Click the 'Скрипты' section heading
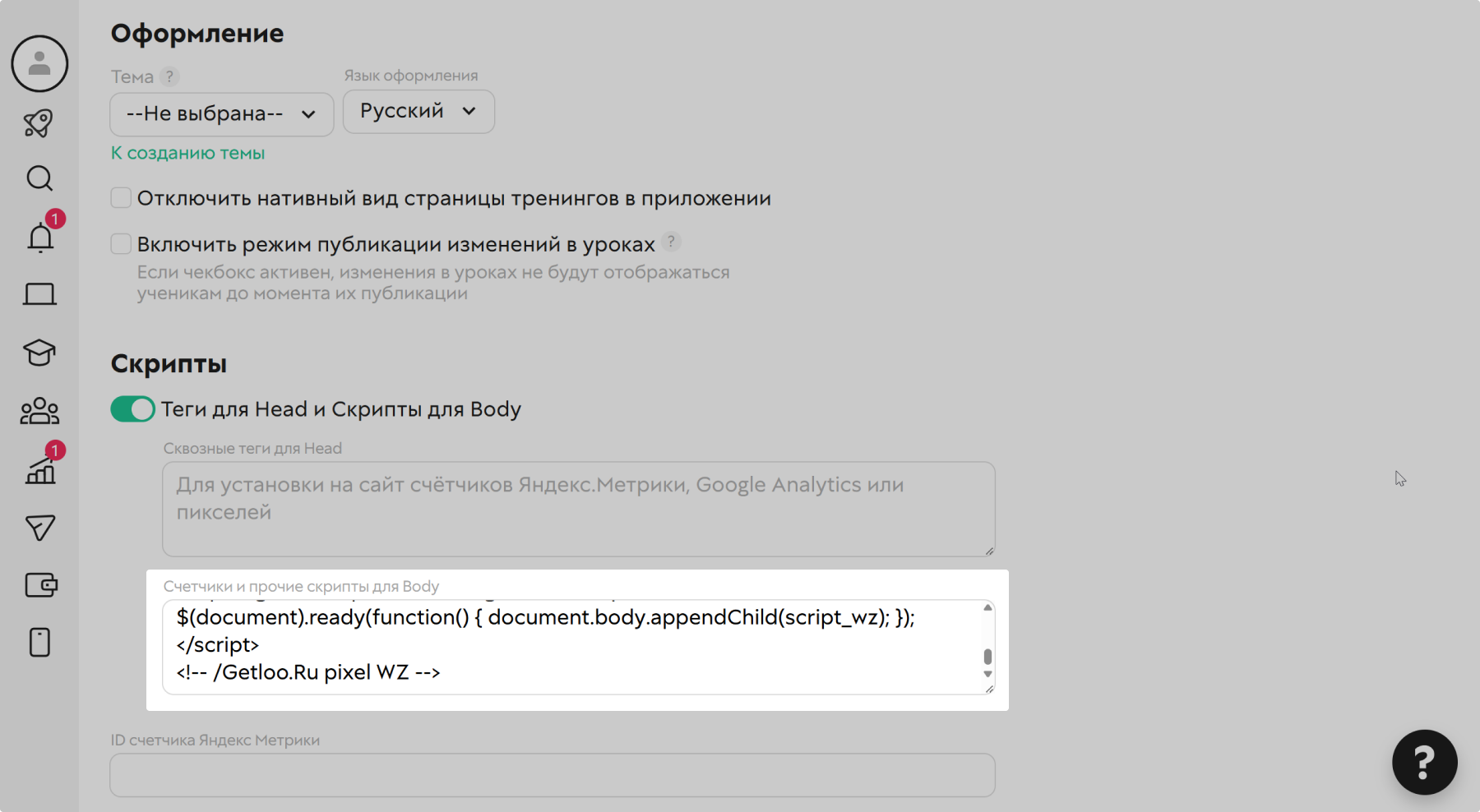Screen dimensions: 1480x812 (x=169, y=364)
